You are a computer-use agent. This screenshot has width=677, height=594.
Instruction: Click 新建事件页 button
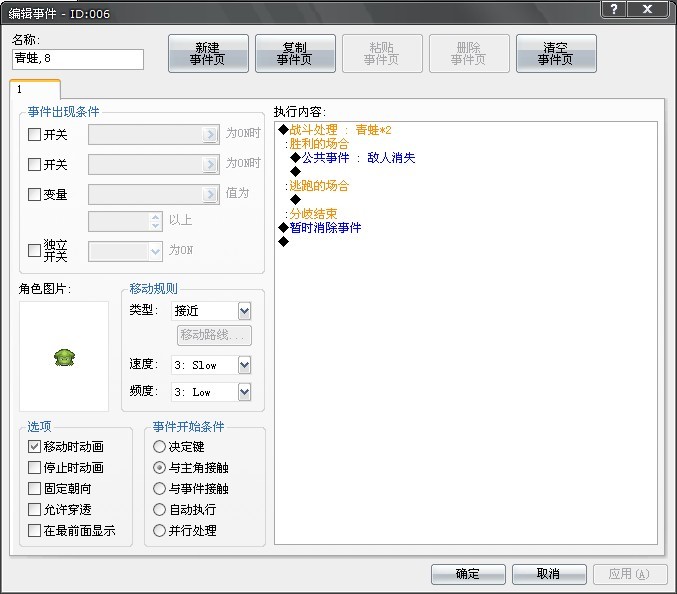208,54
